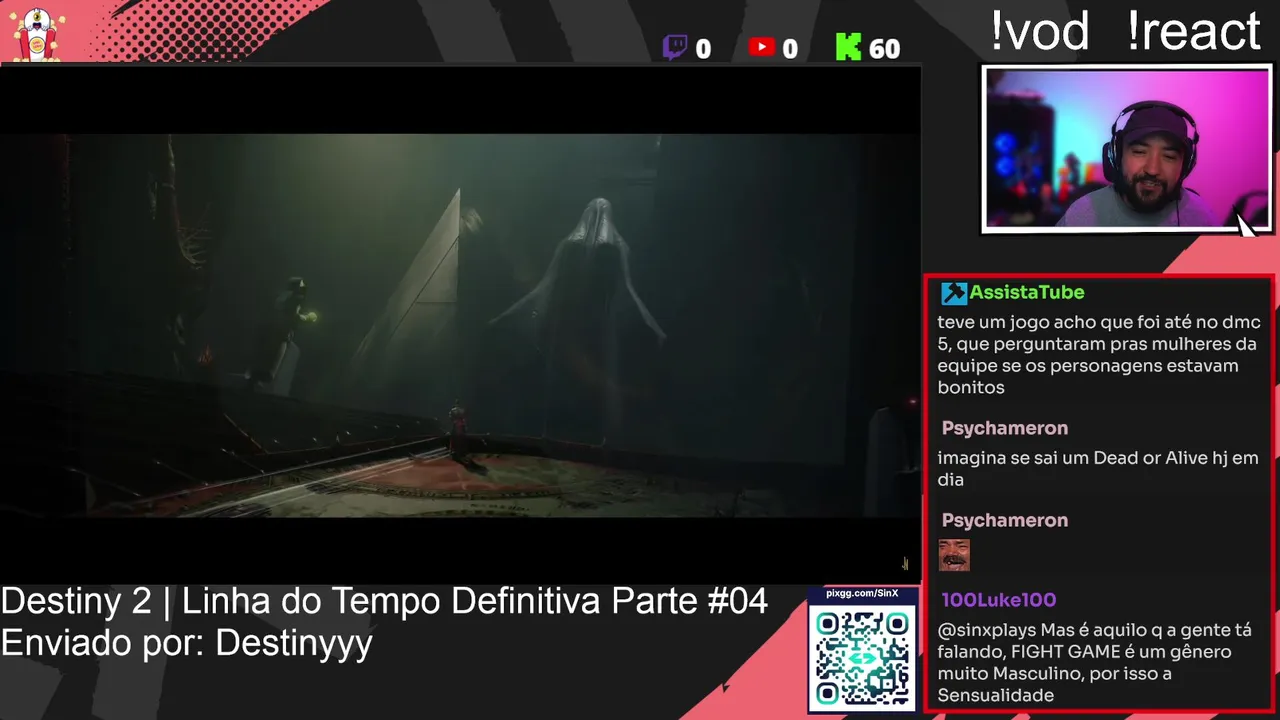Screen dimensions: 1280x720
Task: Click the Destiny 2 video playing area
Action: [460, 325]
